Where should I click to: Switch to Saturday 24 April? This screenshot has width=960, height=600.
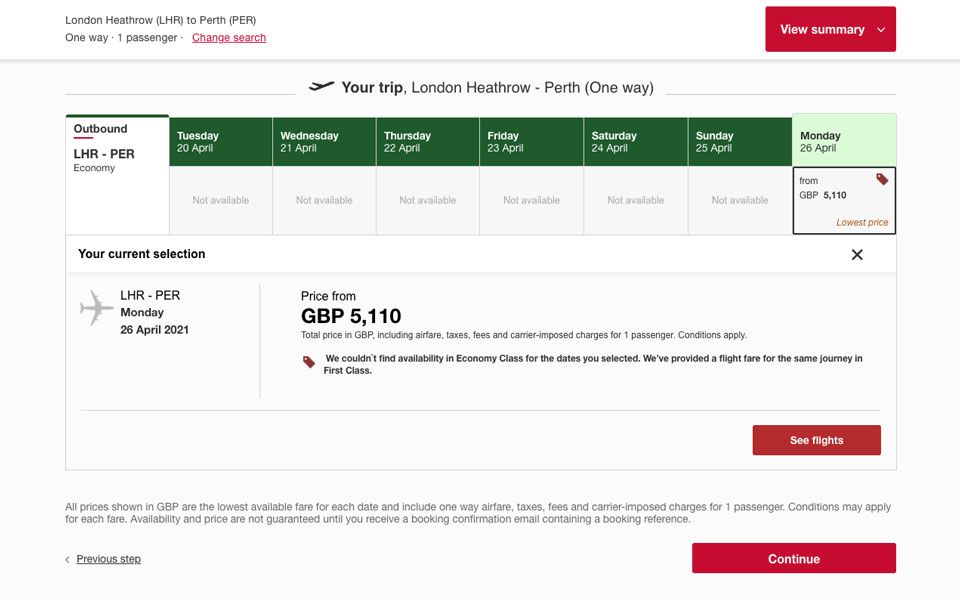point(636,142)
